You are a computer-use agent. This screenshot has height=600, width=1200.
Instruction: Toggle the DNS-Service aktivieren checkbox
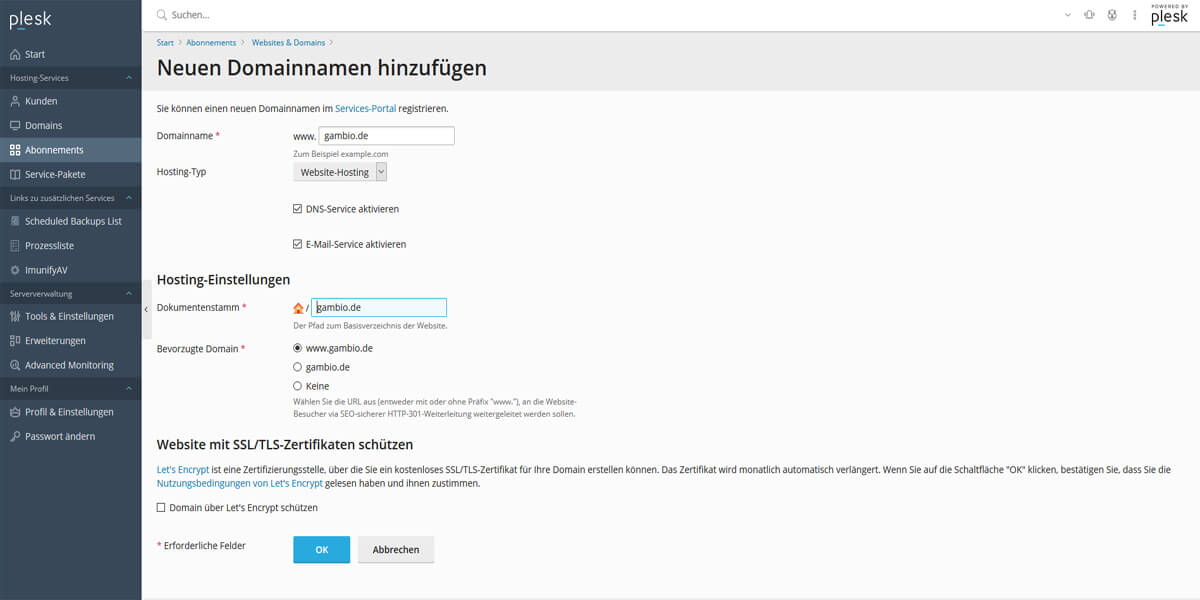[x=297, y=209]
